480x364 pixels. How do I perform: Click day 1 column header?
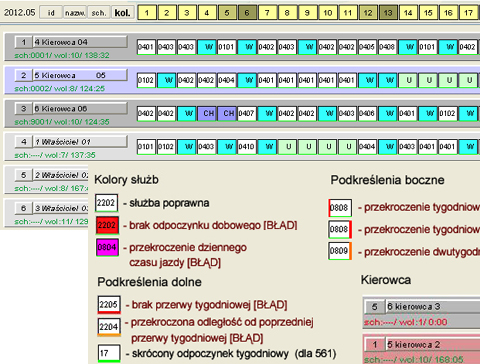pos(146,13)
